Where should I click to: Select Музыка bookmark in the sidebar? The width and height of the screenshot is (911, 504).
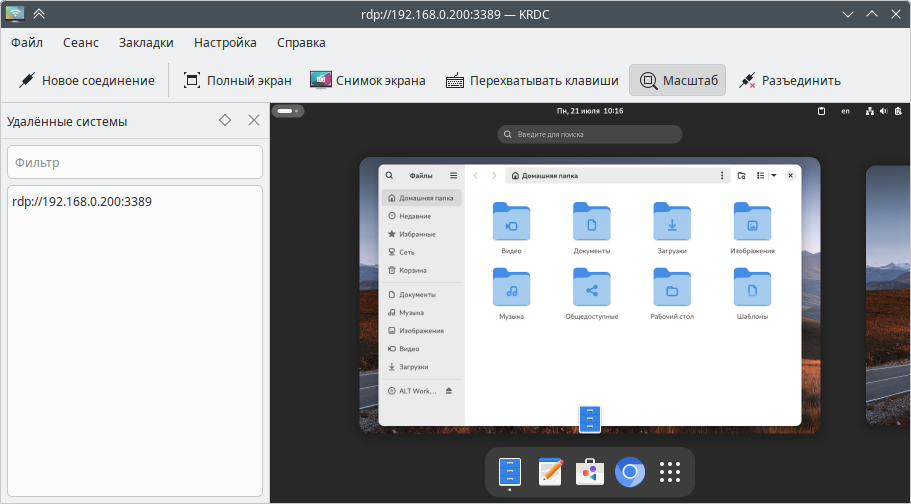point(422,312)
